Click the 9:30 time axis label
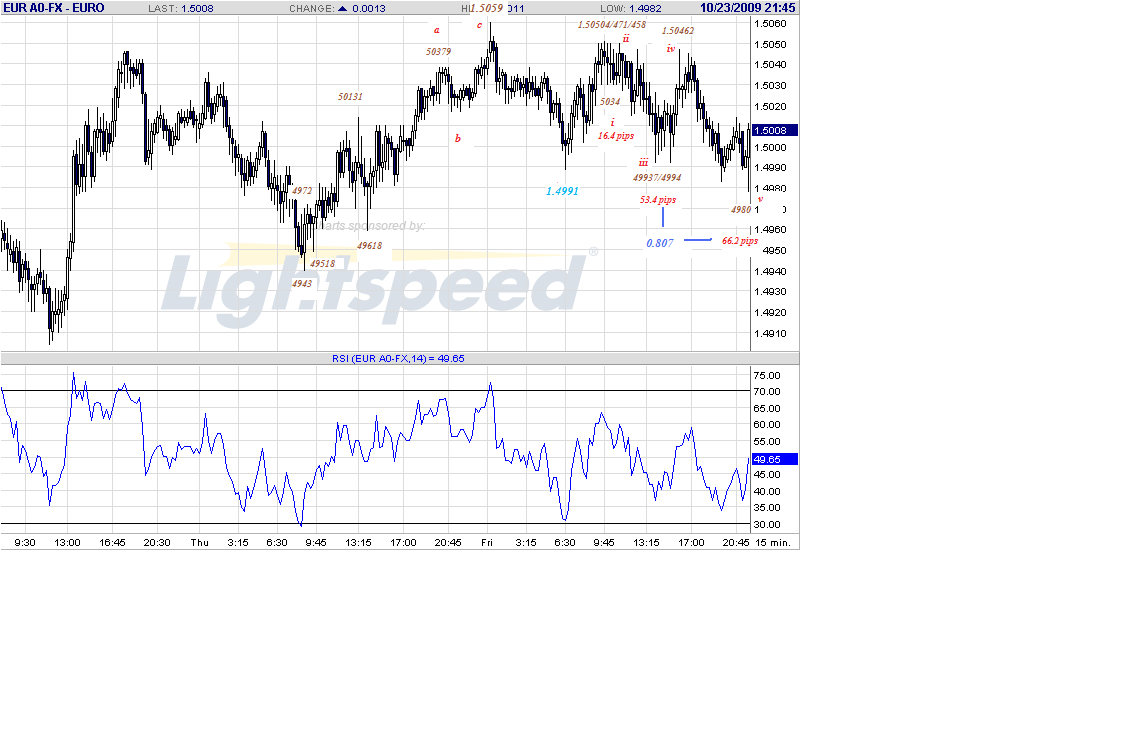Screen dimensions: 1128x732 point(25,543)
